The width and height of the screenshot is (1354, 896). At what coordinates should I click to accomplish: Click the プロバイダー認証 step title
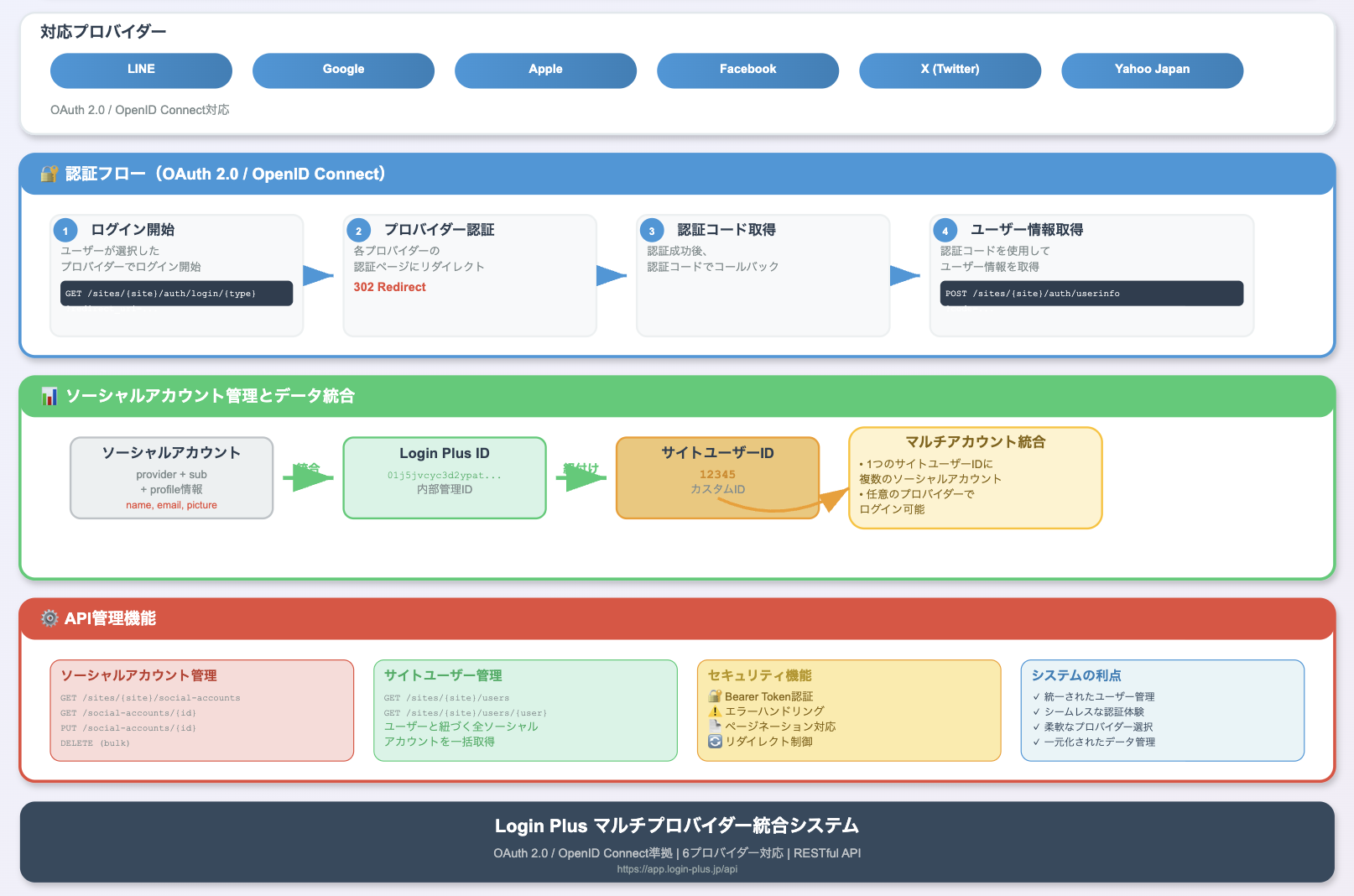[440, 230]
